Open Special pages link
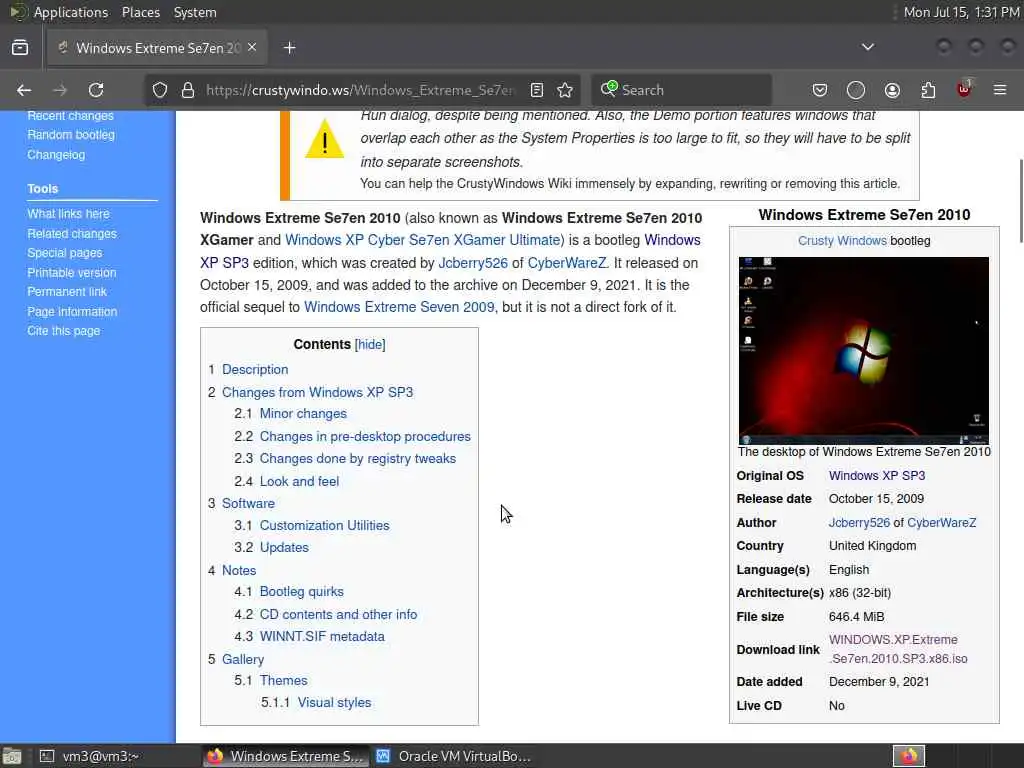Viewport: 1024px width, 768px height. coord(65,253)
